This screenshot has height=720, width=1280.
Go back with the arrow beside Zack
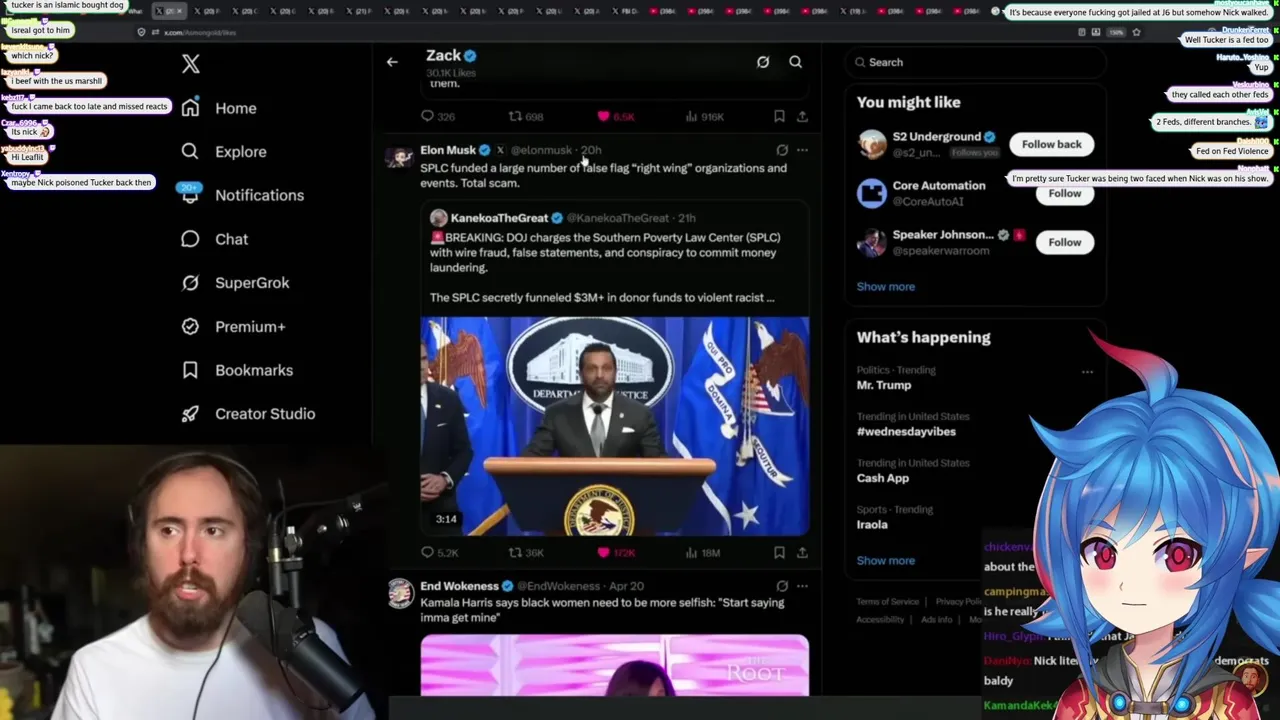coord(392,62)
